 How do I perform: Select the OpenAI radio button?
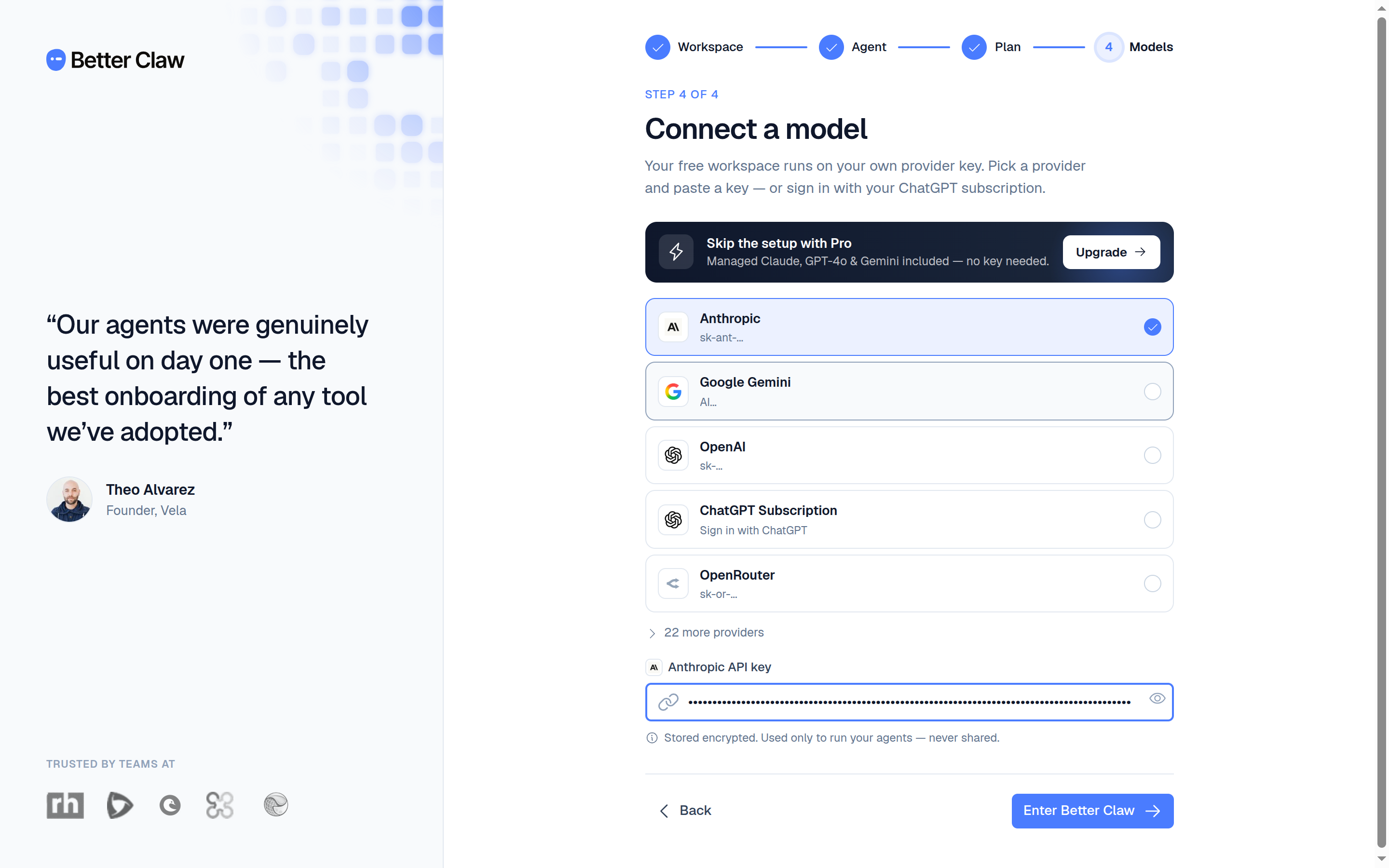pyautogui.click(x=1152, y=455)
